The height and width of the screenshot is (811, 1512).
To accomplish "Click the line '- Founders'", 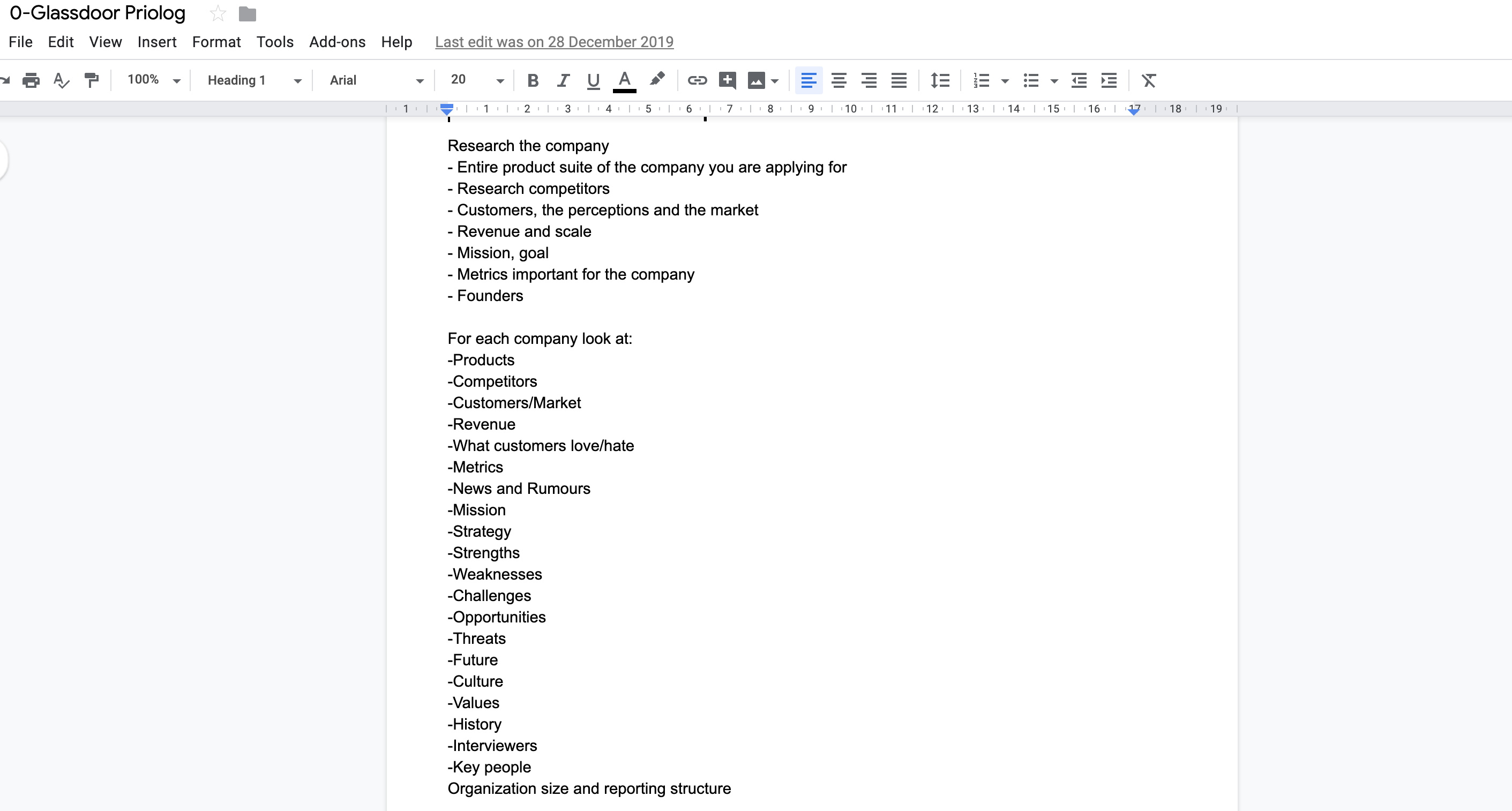I will coord(485,296).
